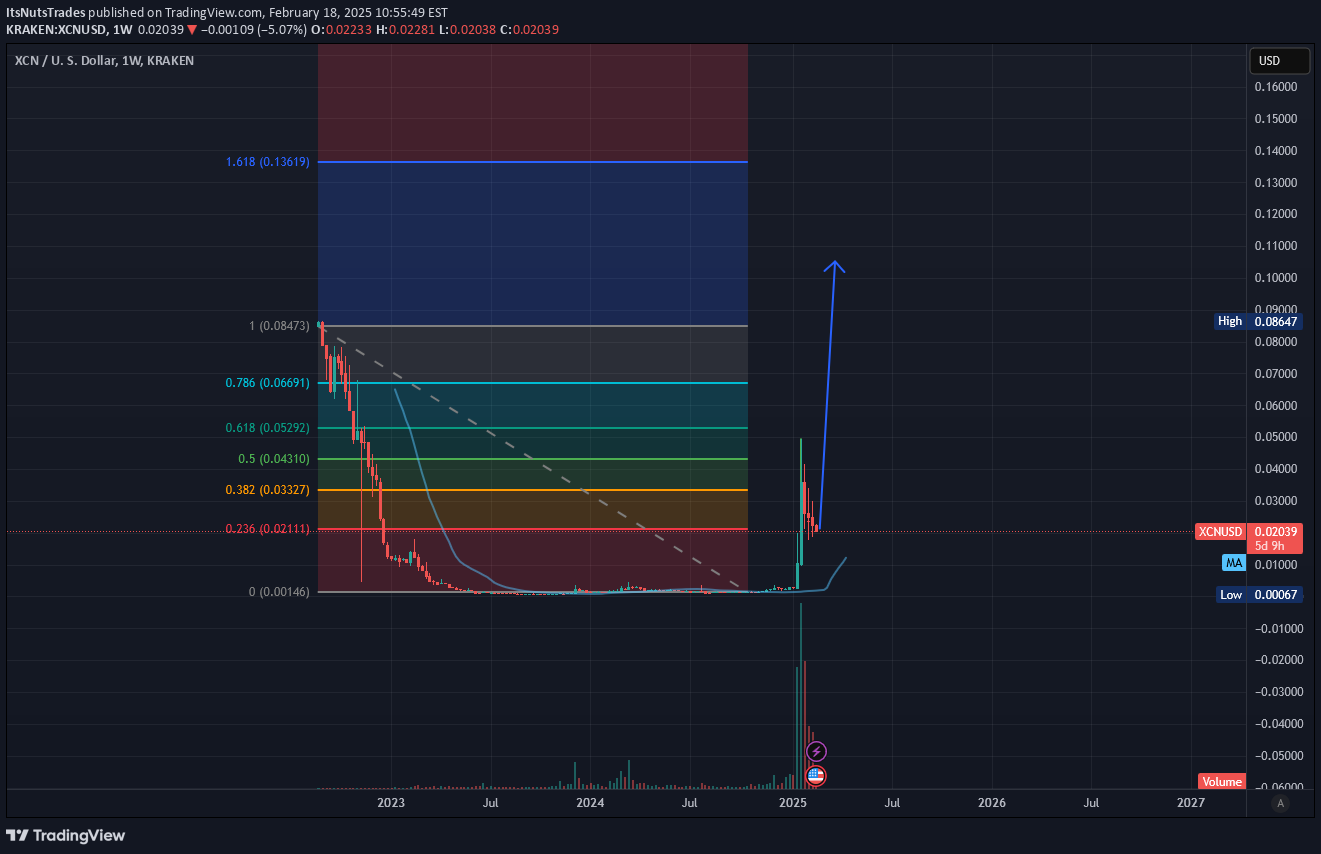
Task: Select the 0.786 (0.06691) Fibonacci label
Action: click(x=268, y=383)
